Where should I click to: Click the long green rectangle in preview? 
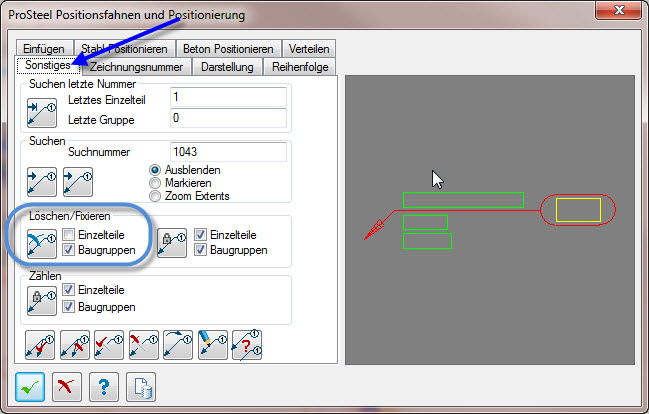point(463,200)
